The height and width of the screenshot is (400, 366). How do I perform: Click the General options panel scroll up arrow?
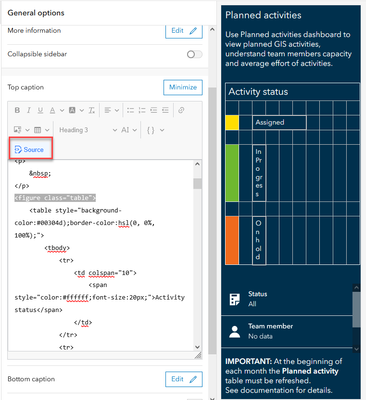(x=212, y=30)
